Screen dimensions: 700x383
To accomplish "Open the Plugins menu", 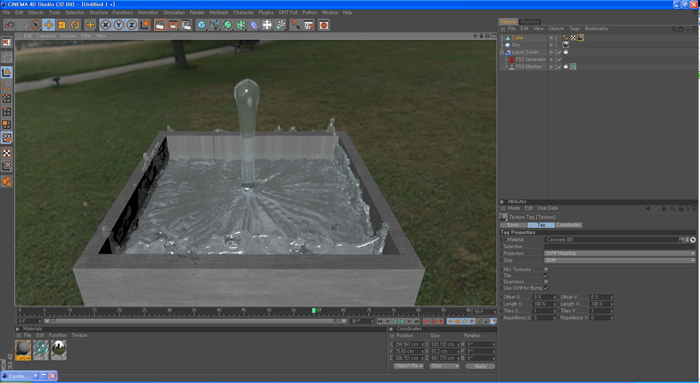I will pos(266,12).
